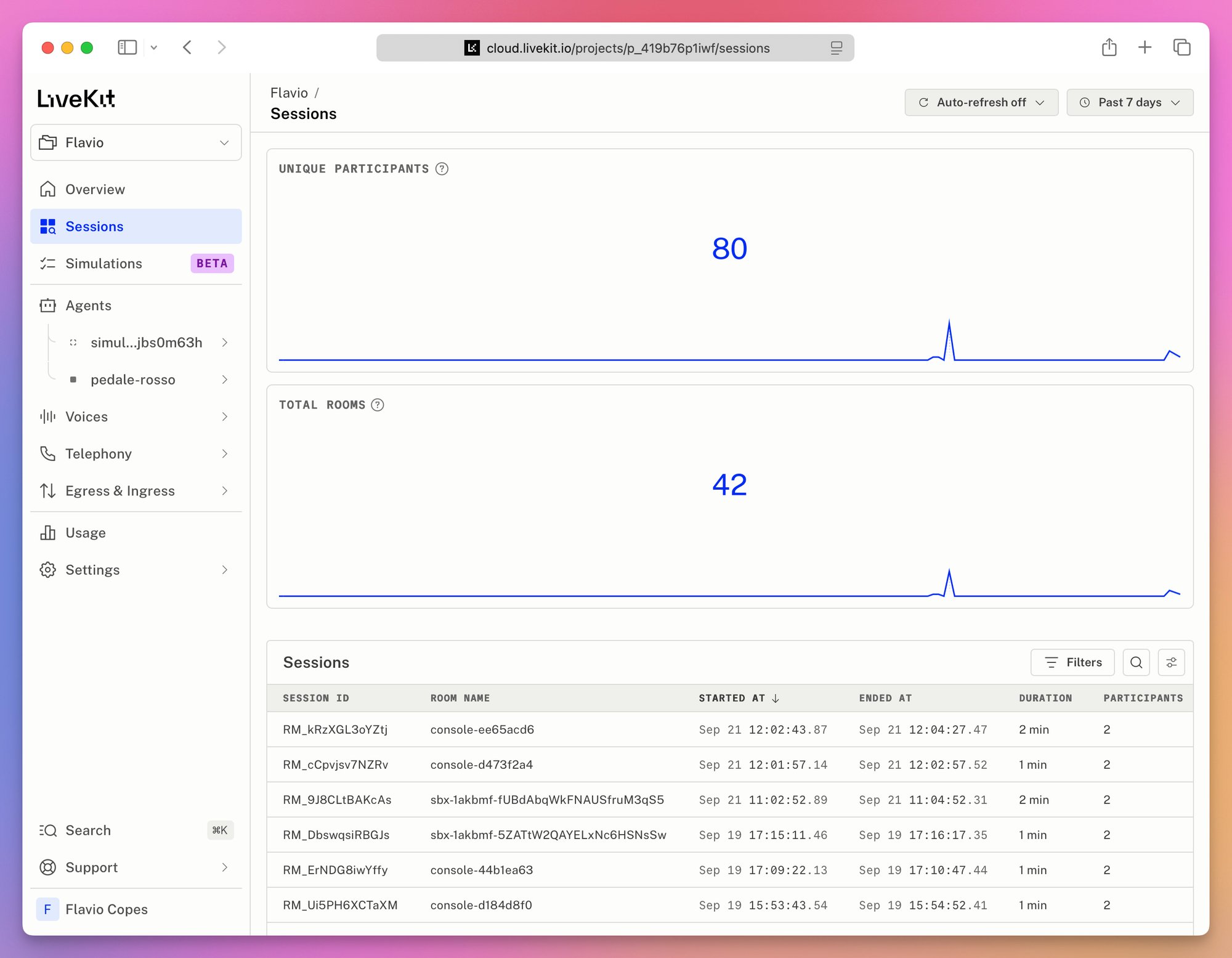Click the Ended At column header
Viewport: 1232px width, 958px height.
[x=885, y=698]
